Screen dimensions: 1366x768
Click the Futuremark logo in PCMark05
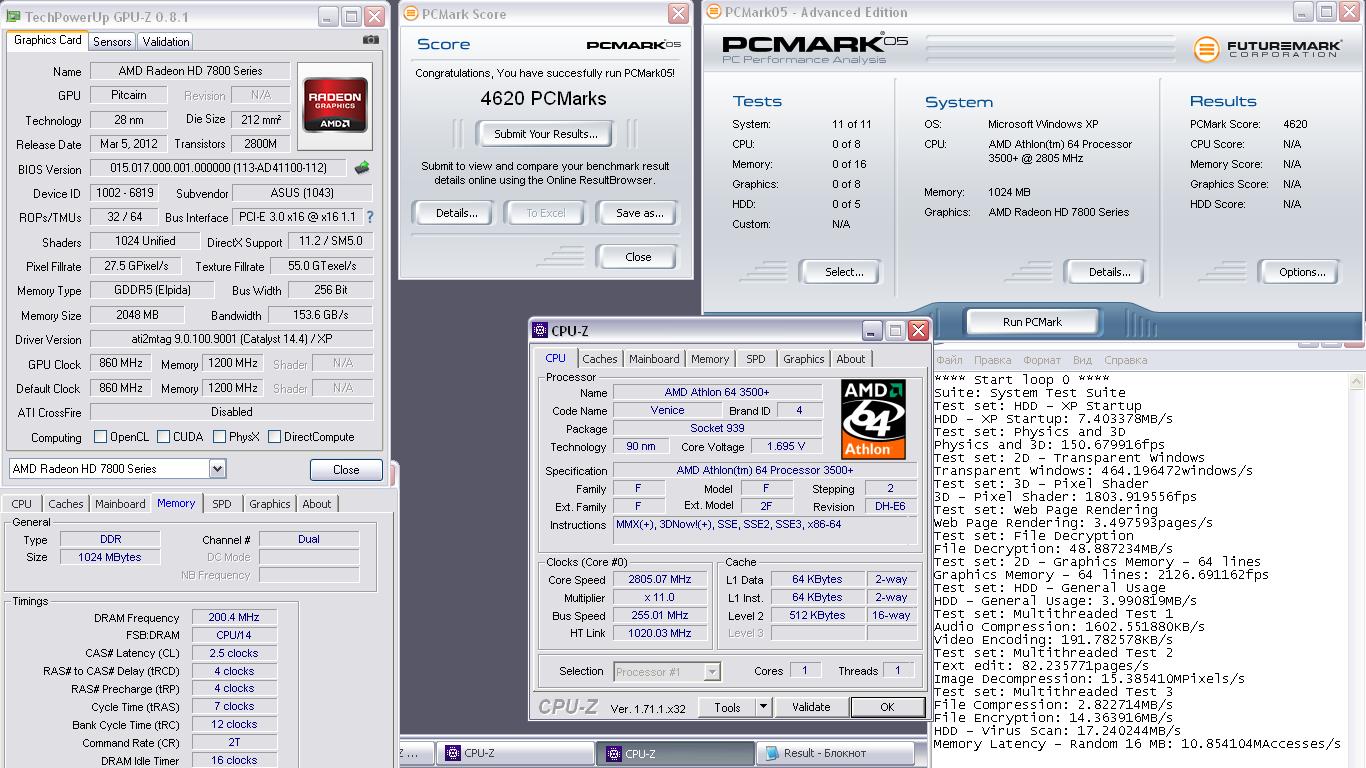(1266, 48)
